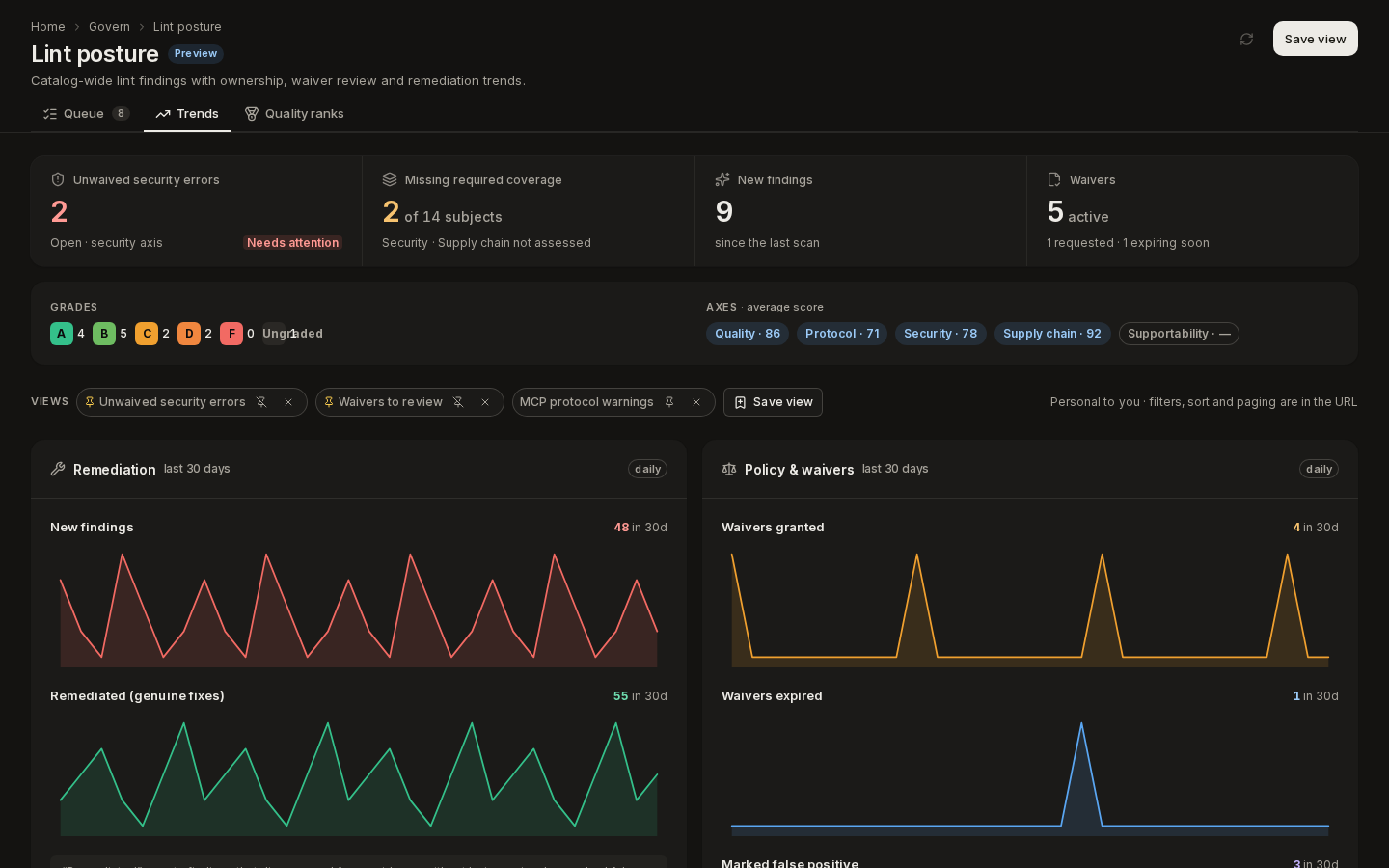Image resolution: width=1389 pixels, height=868 pixels.
Task: Click the orange D grade badge
Action: tap(189, 334)
